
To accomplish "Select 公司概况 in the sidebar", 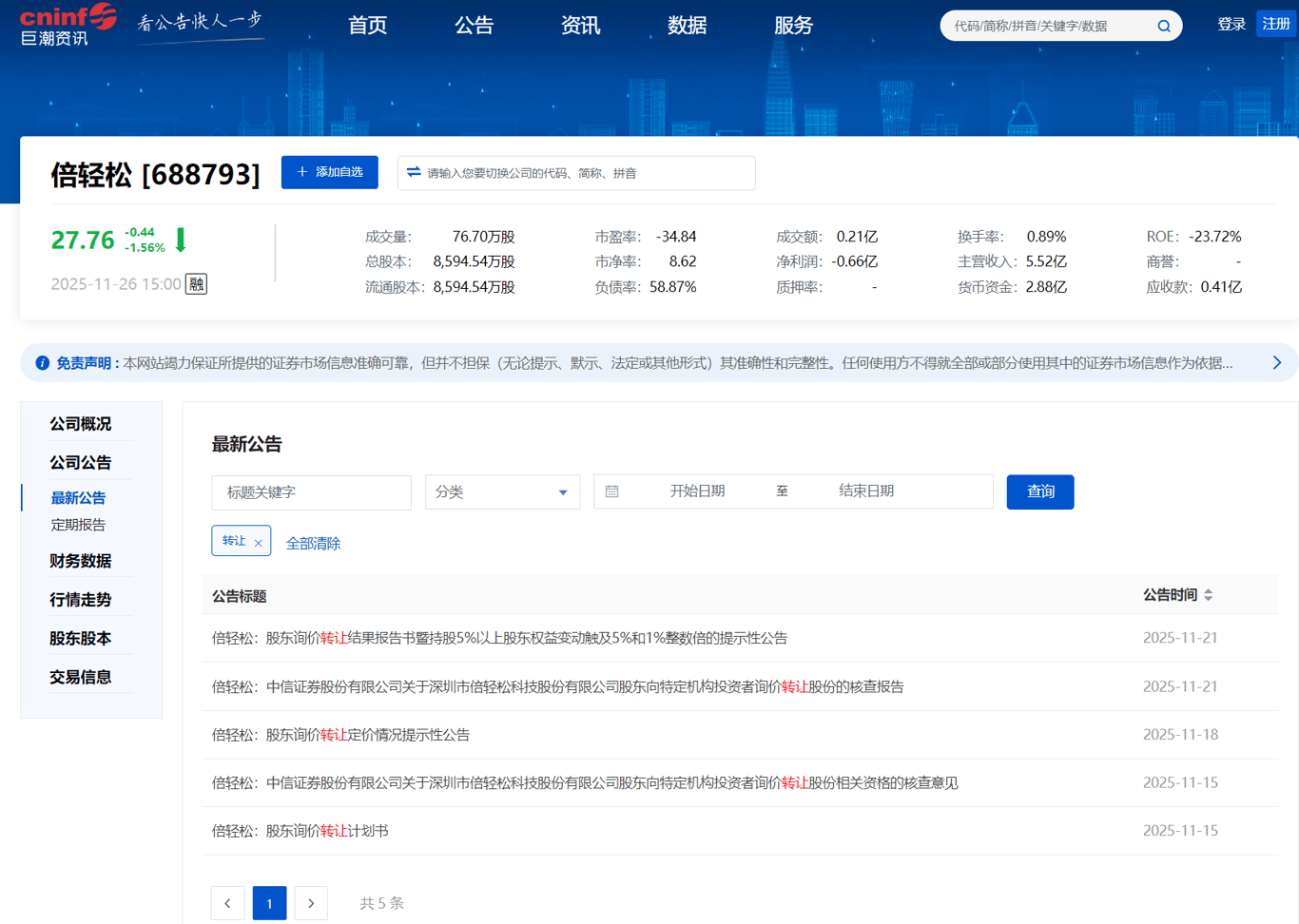I will pos(81,424).
